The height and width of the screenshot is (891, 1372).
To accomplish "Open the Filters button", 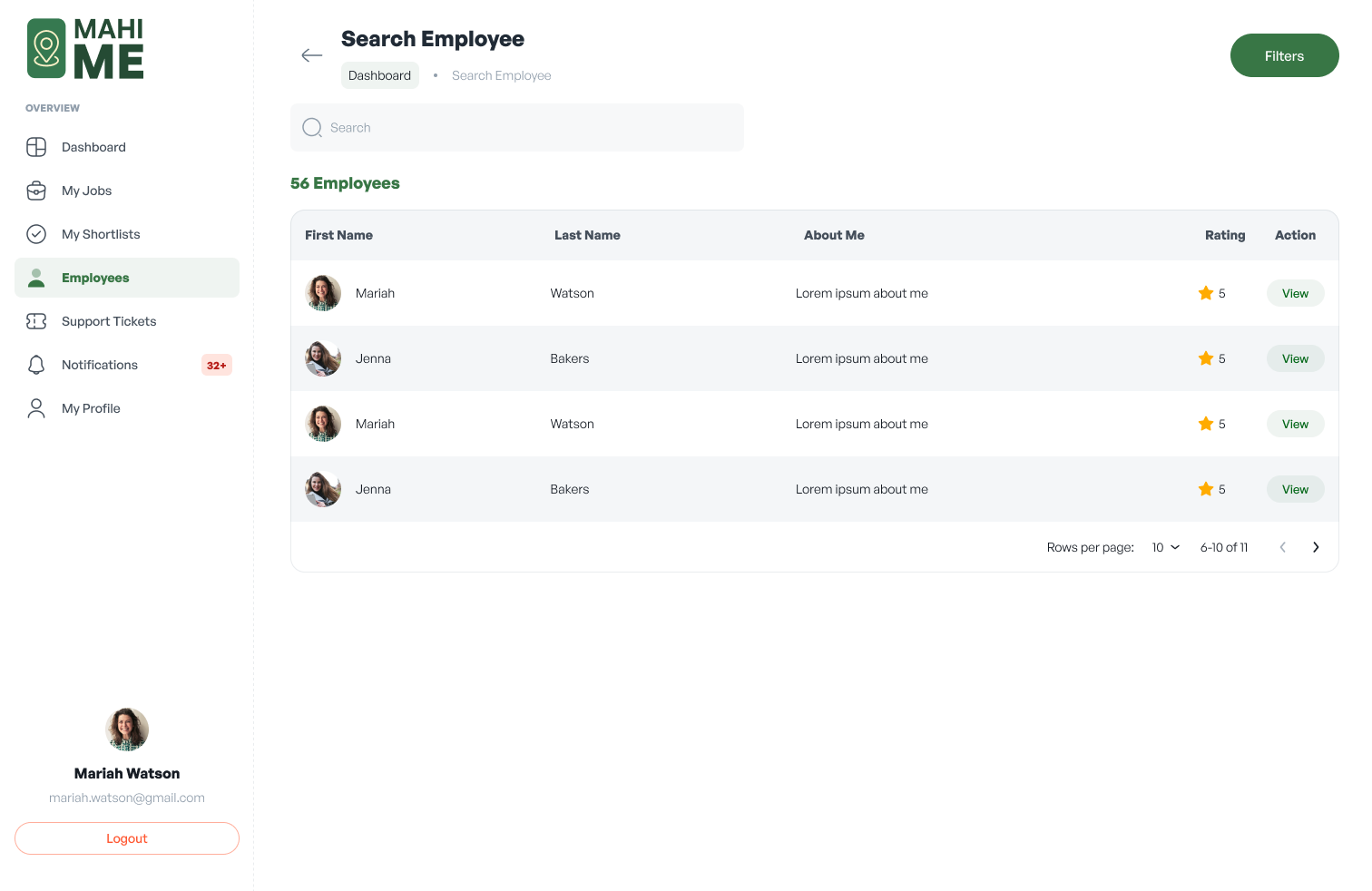I will (x=1285, y=55).
